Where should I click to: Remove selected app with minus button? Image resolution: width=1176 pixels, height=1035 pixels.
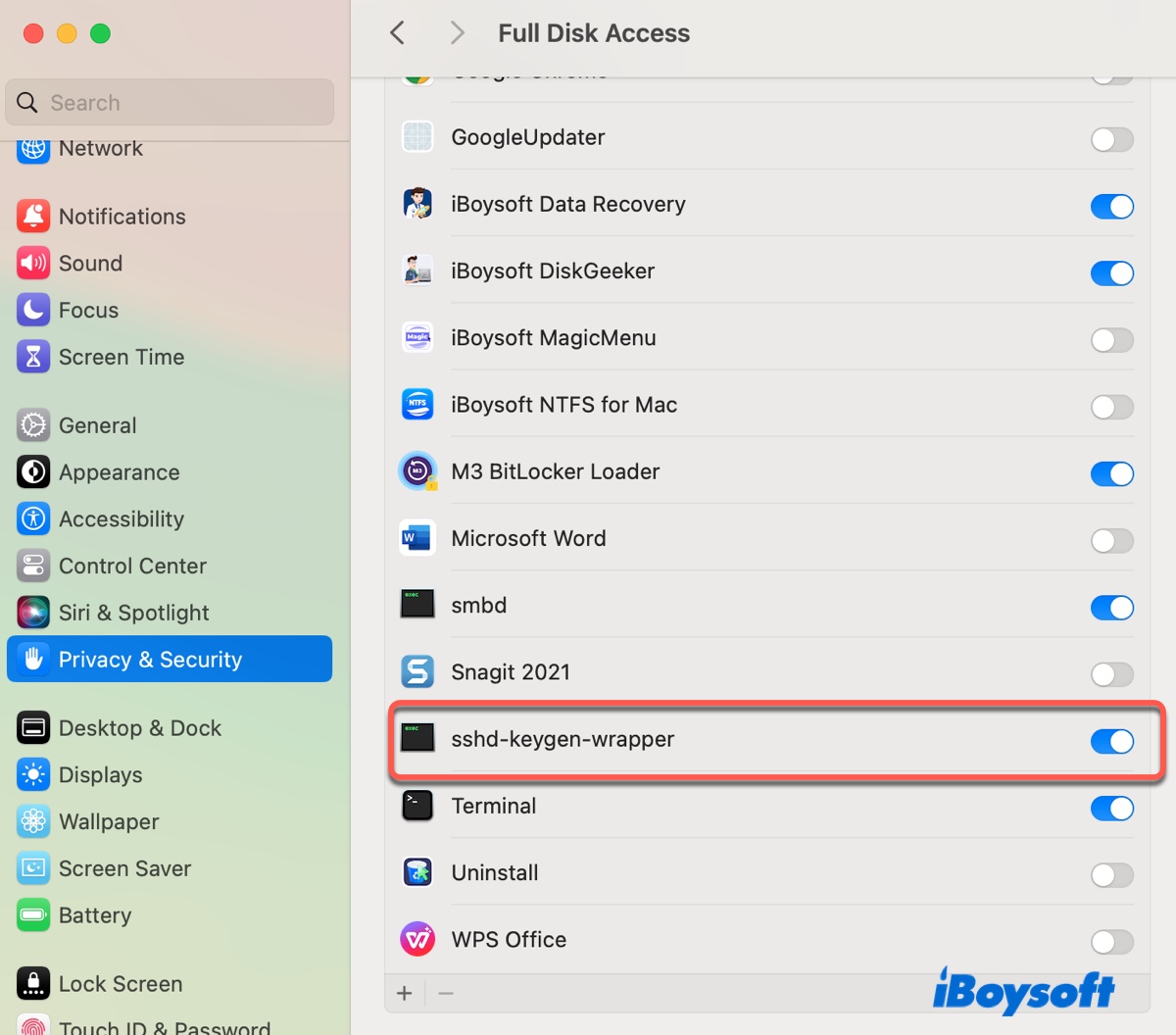pos(446,994)
